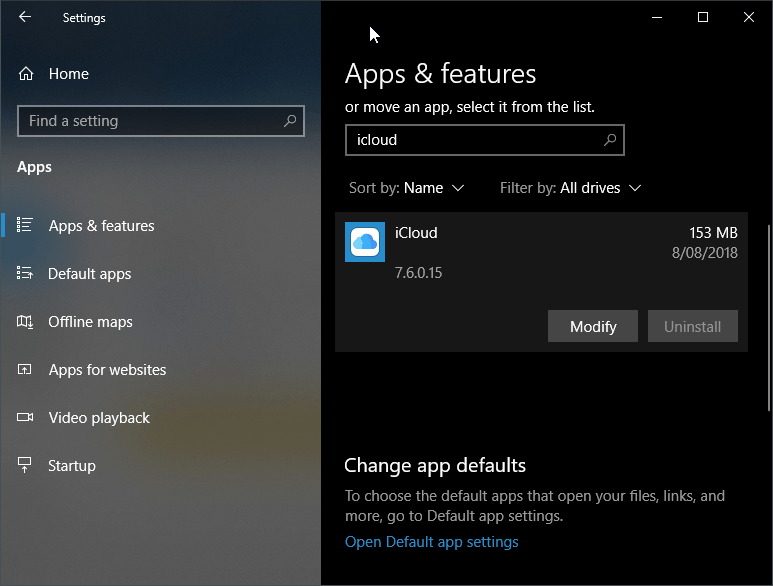Open the Sort by Name dropdown
The width and height of the screenshot is (773, 586).
(406, 188)
